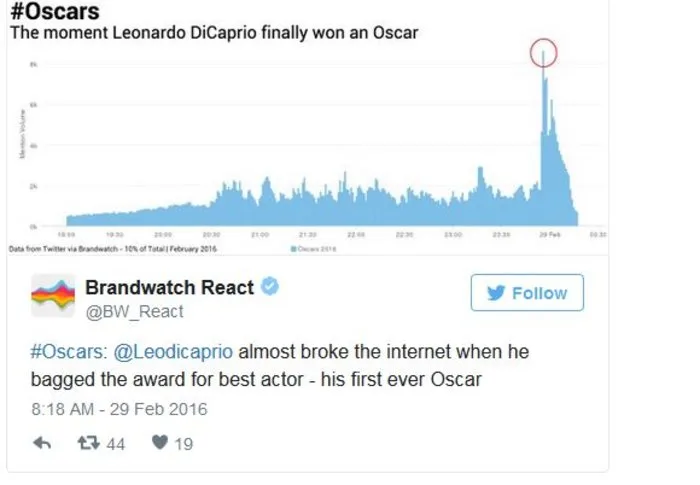Click the retweet icon
This screenshot has height=485, width=700.
(x=88, y=443)
